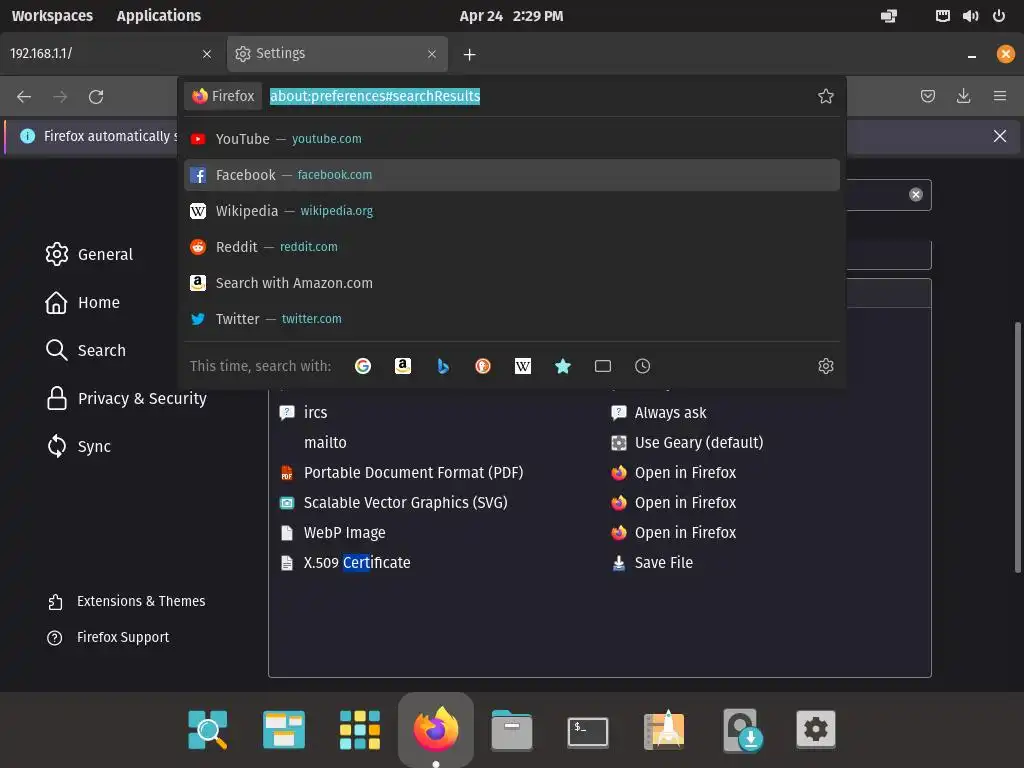Choose Search with Amazon.com
Viewport: 1024px width, 768px height.
pos(512,283)
